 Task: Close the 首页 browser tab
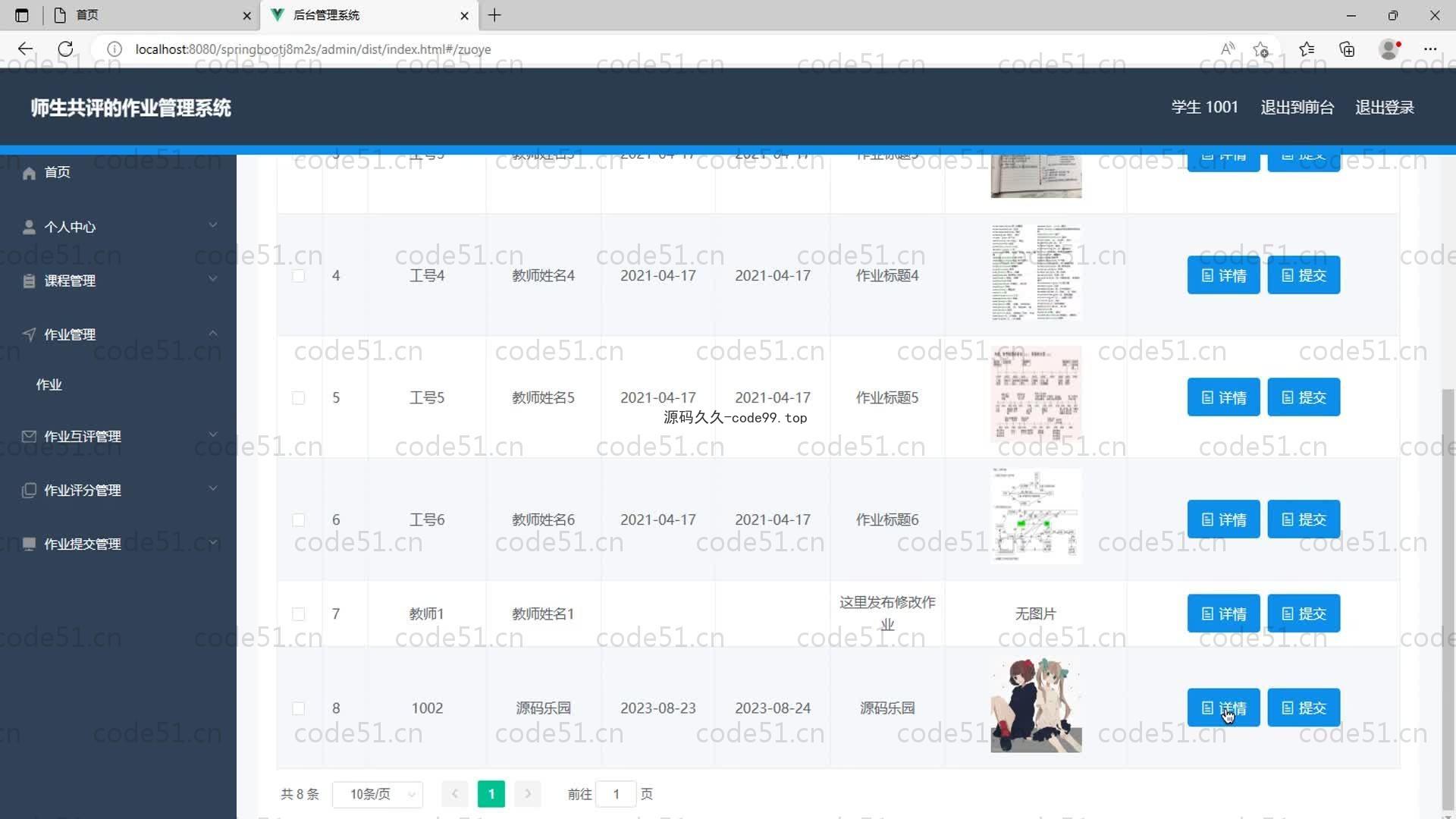(246, 15)
